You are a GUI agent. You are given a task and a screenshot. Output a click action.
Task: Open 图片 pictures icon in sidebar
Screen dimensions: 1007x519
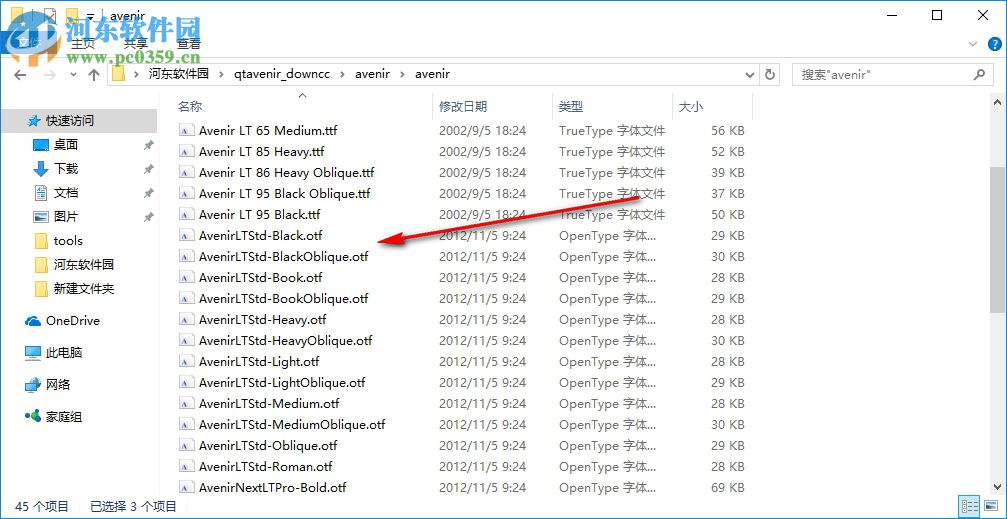point(40,217)
